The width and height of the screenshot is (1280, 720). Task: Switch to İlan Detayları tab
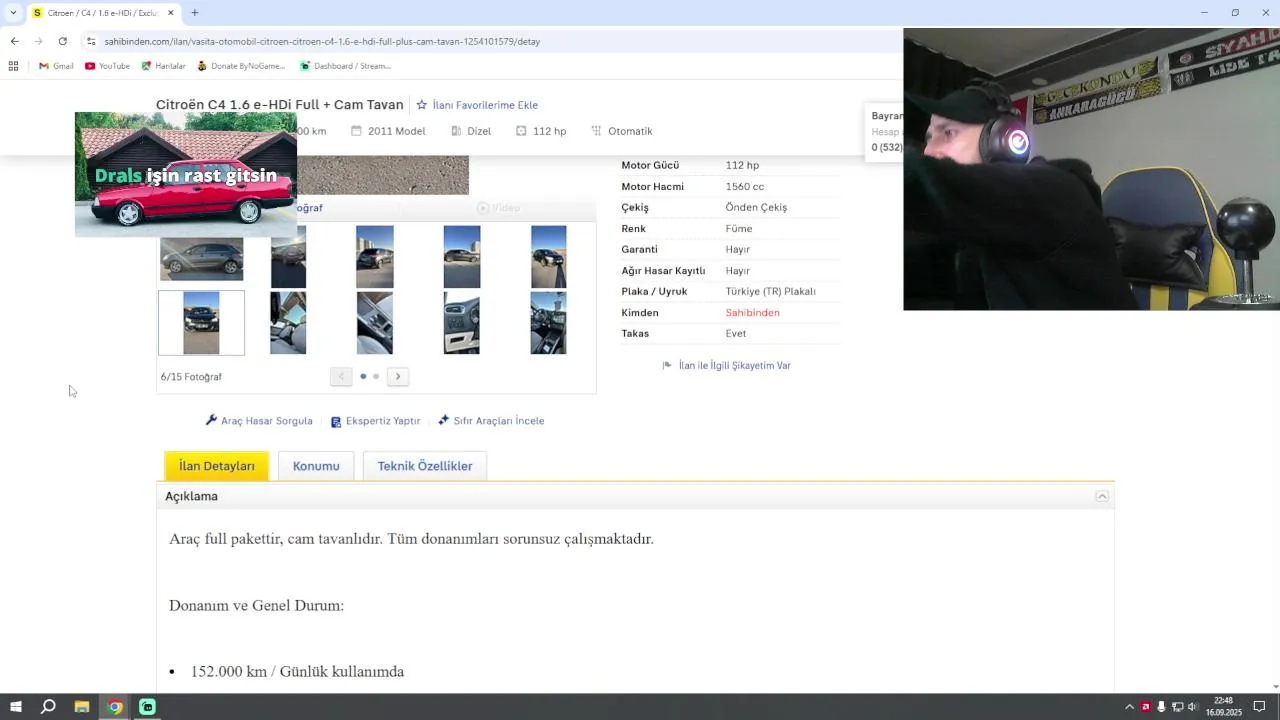[x=217, y=466]
